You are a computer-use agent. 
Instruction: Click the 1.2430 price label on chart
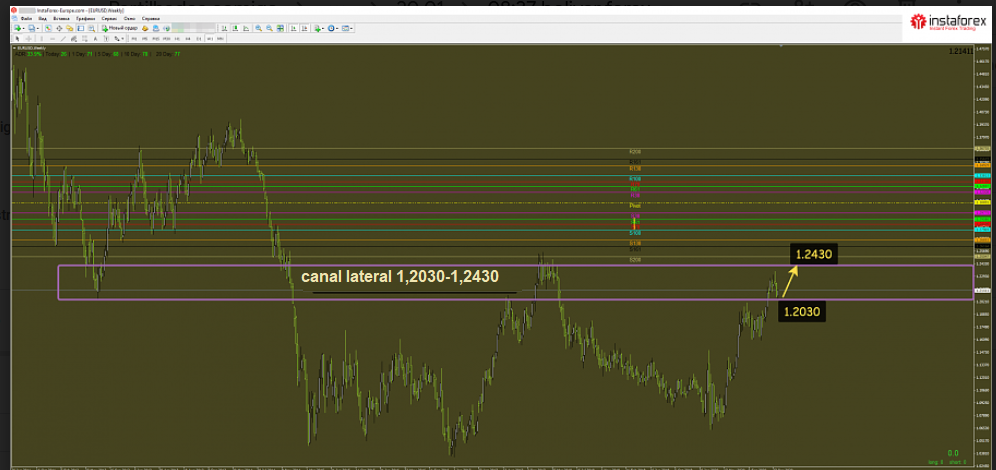point(811,254)
